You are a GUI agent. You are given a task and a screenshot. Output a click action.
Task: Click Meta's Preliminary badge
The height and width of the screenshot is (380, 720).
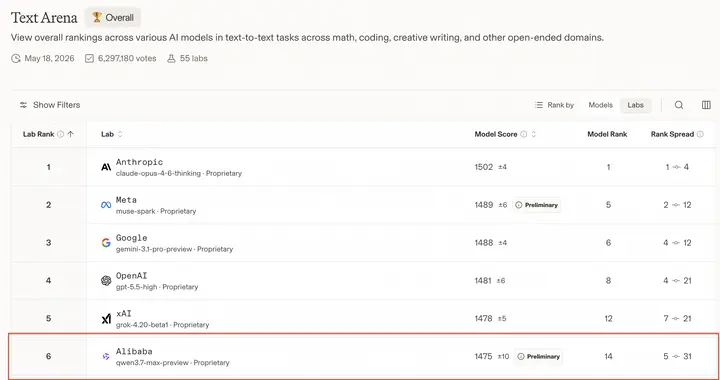[537, 205]
